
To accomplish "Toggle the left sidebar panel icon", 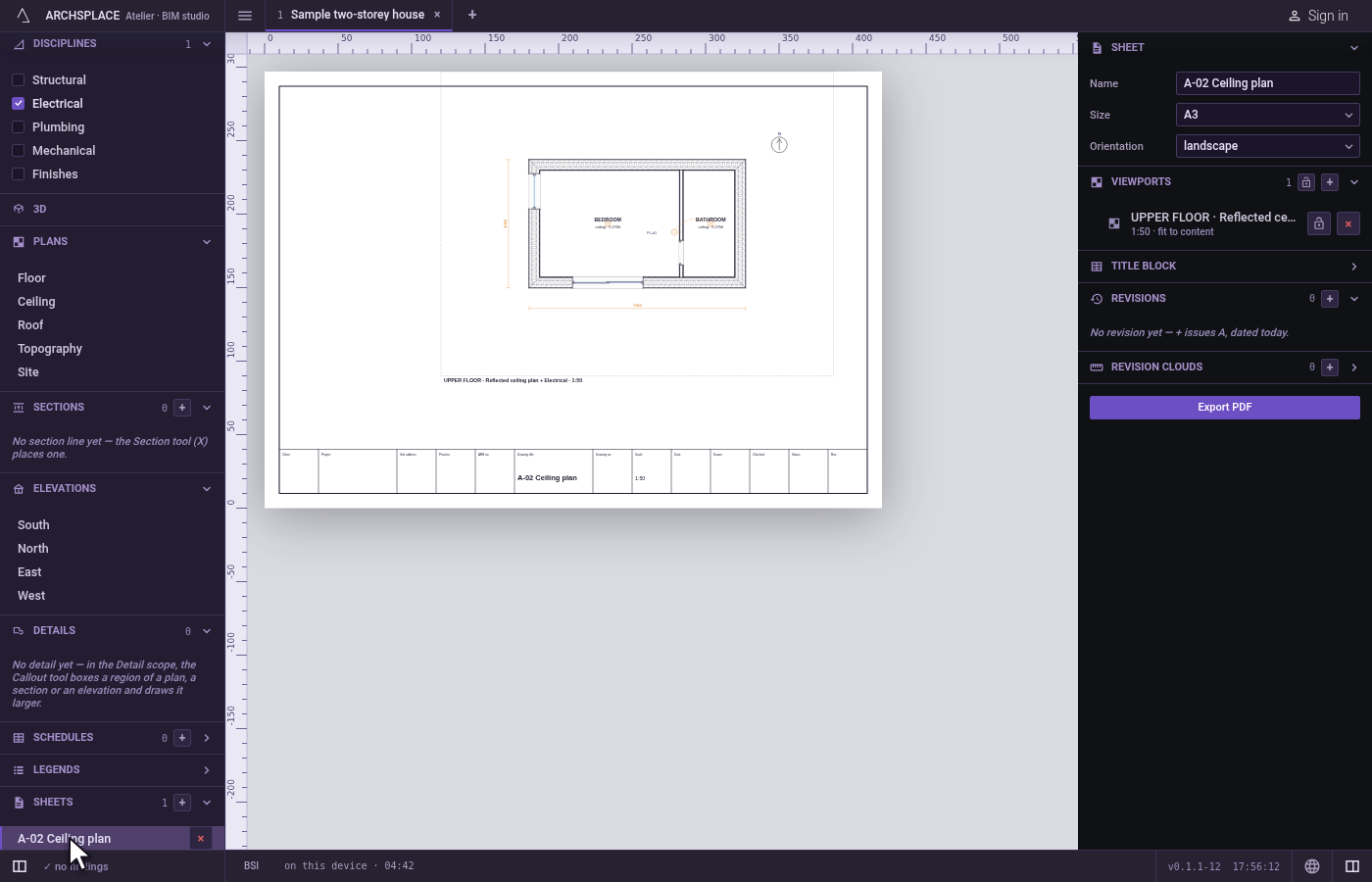I will [x=20, y=866].
